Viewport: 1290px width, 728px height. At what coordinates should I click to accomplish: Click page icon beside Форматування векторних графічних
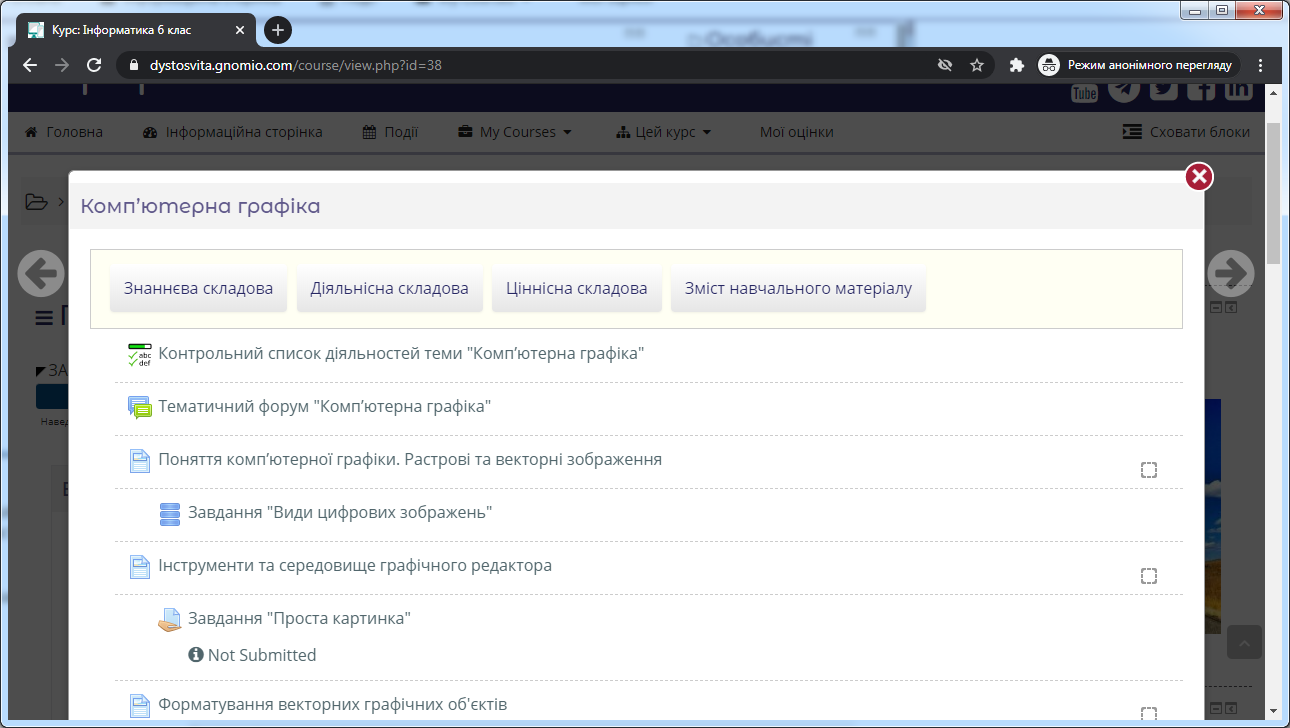(140, 706)
